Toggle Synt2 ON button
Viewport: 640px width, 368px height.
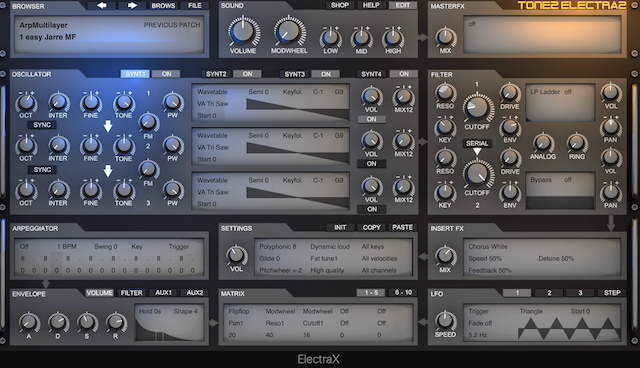pyautogui.click(x=247, y=74)
